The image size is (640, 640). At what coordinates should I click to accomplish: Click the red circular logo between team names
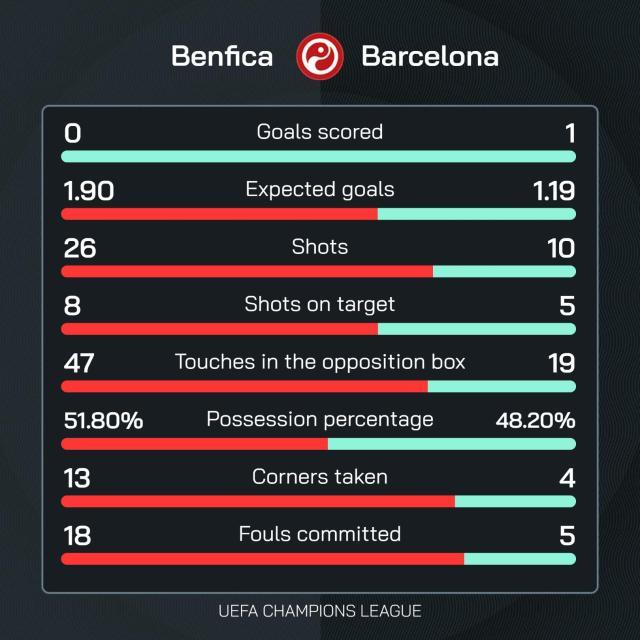coord(320,55)
